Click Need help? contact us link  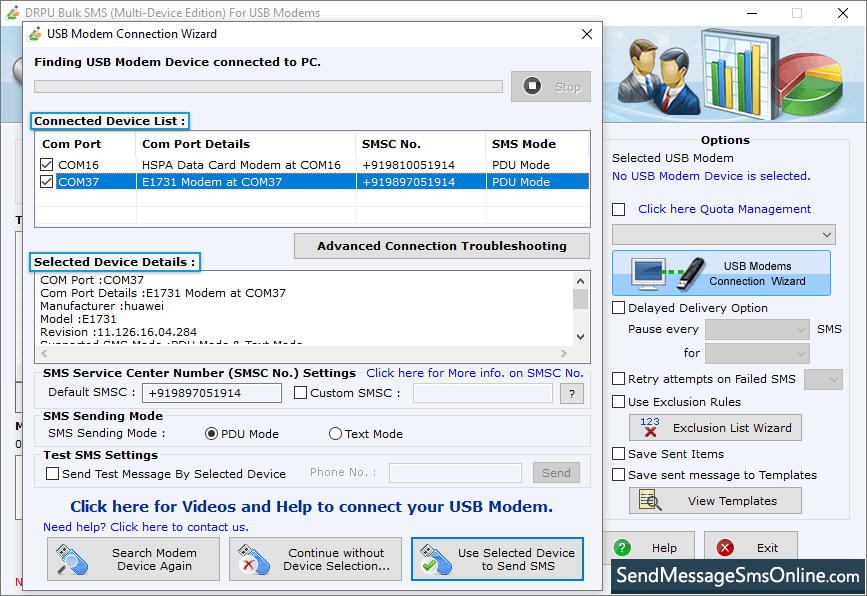[146, 527]
